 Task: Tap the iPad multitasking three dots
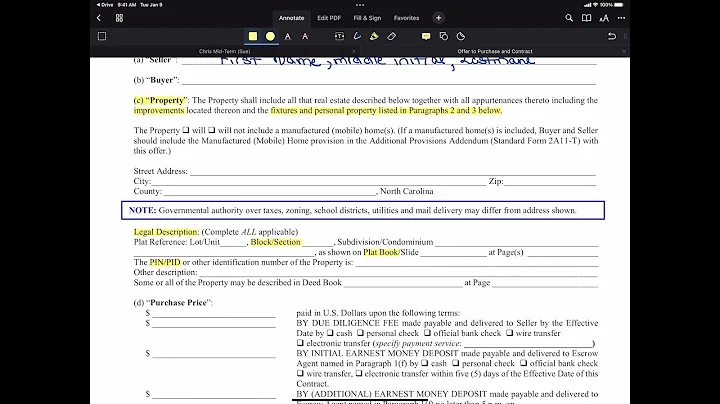pyautogui.click(x=360, y=5)
